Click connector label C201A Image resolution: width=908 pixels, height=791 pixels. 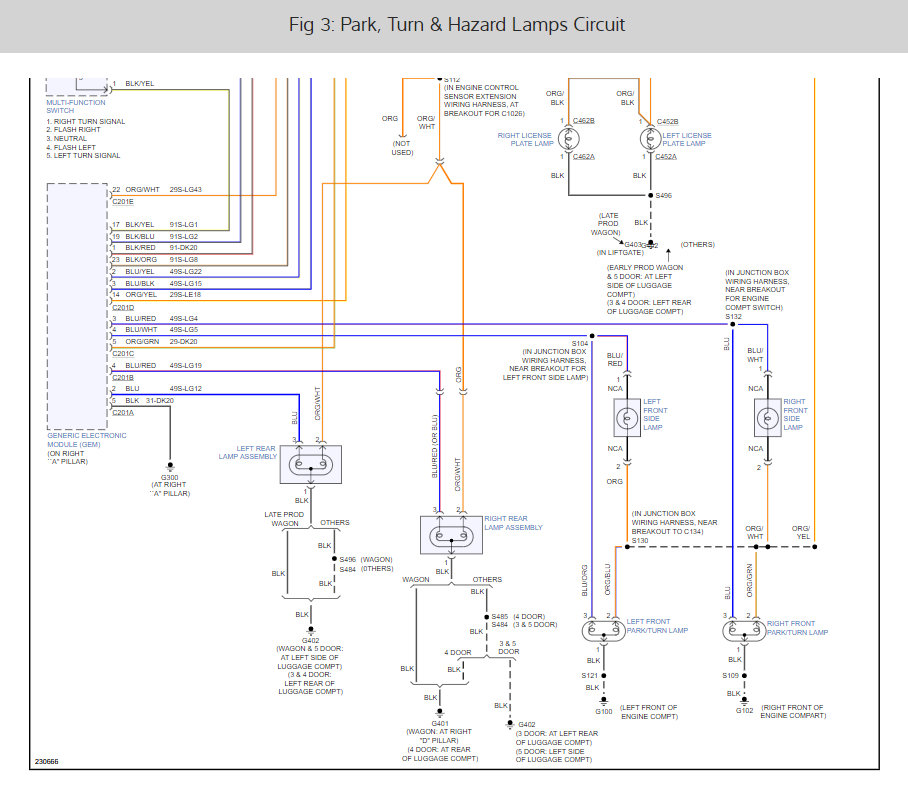click(x=123, y=413)
